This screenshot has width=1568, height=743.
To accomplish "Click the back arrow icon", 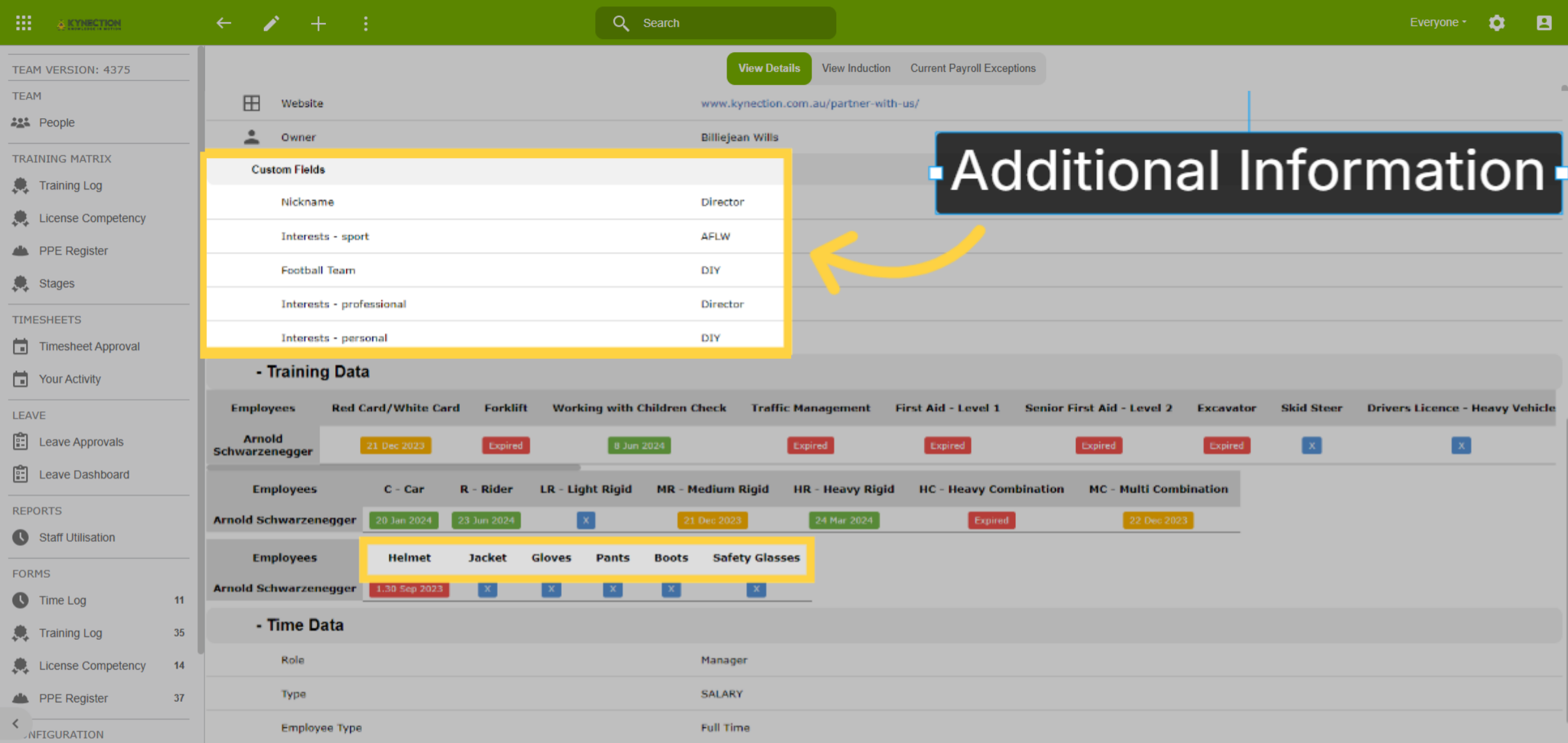I will (224, 24).
